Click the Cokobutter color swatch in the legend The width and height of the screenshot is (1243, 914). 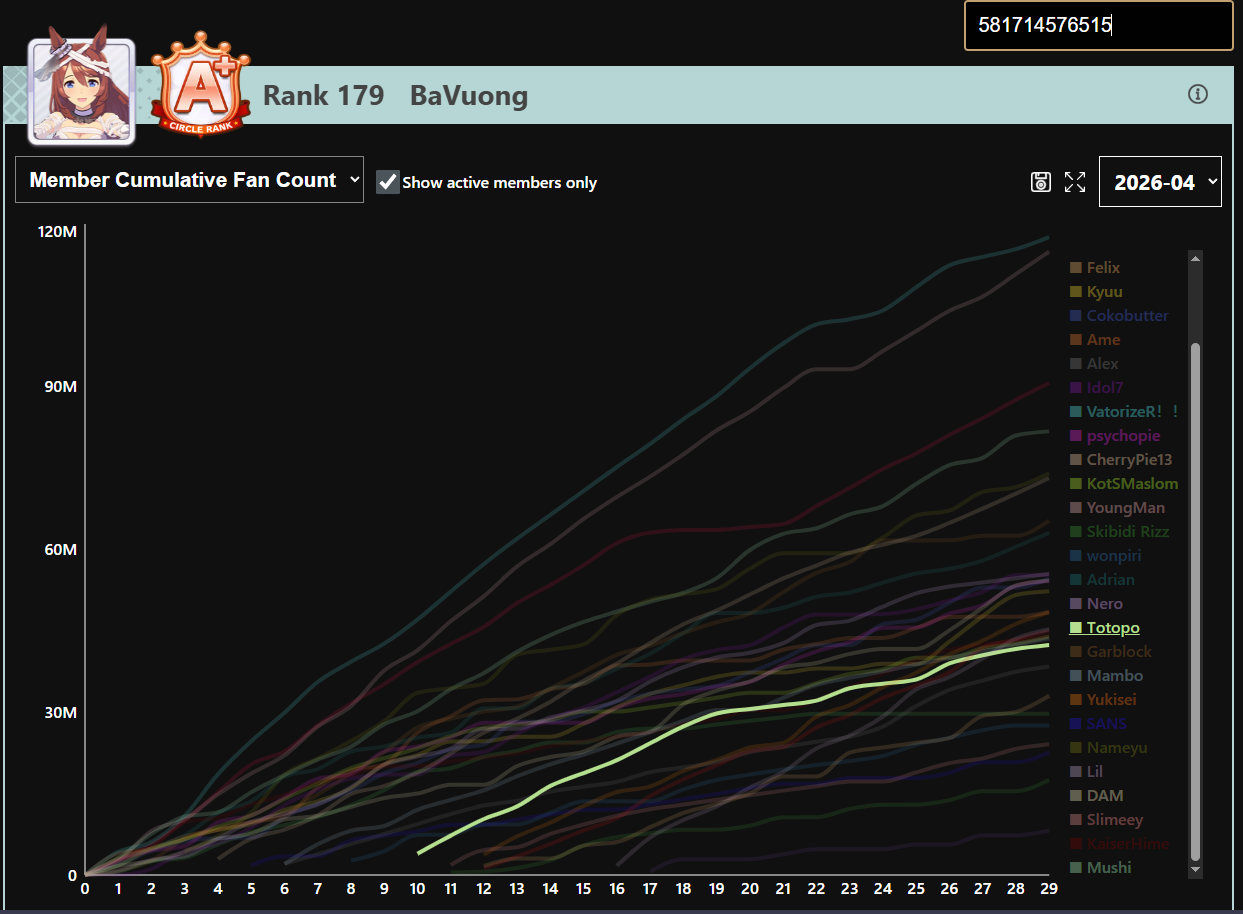coord(1076,315)
